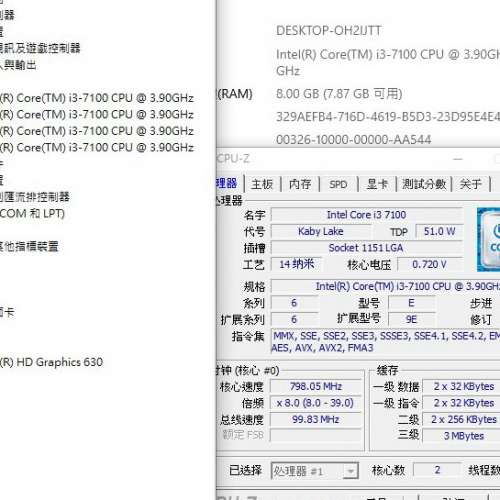500x500 pixels.
Task: Open the 处理器 #1 selection dropdown
Action: (315, 471)
